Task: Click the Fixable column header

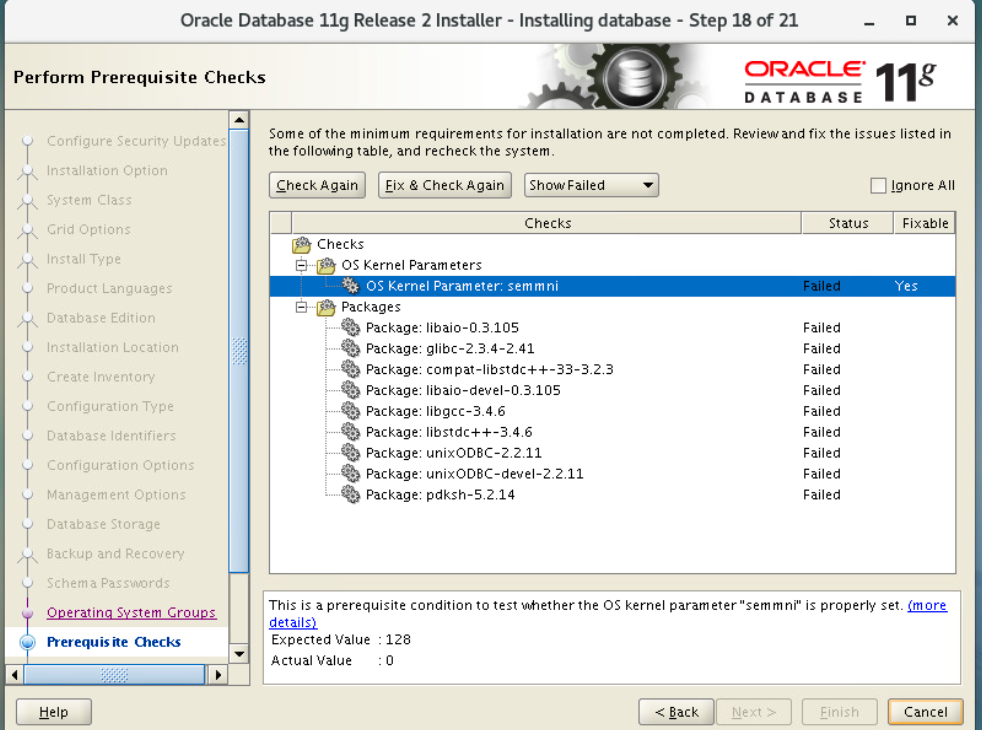Action: [x=924, y=223]
